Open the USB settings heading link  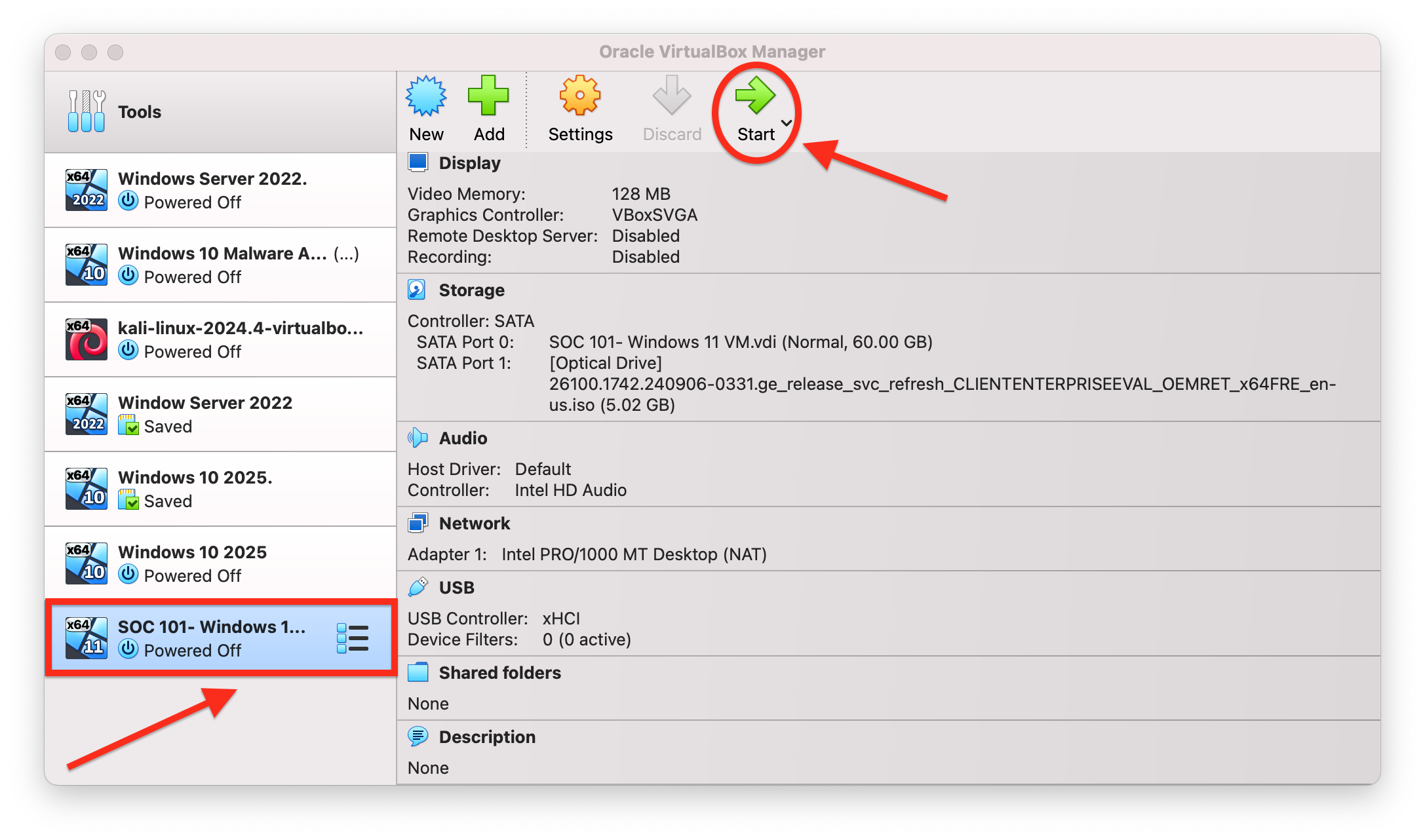point(456,588)
